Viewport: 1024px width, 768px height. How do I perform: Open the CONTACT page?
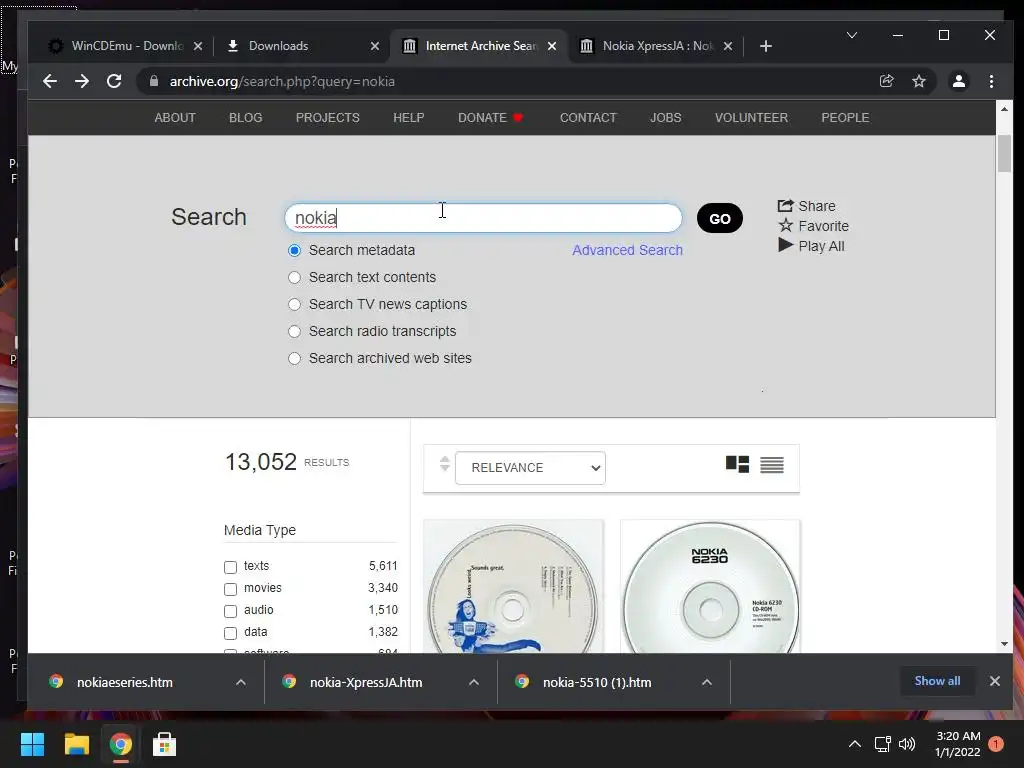588,118
